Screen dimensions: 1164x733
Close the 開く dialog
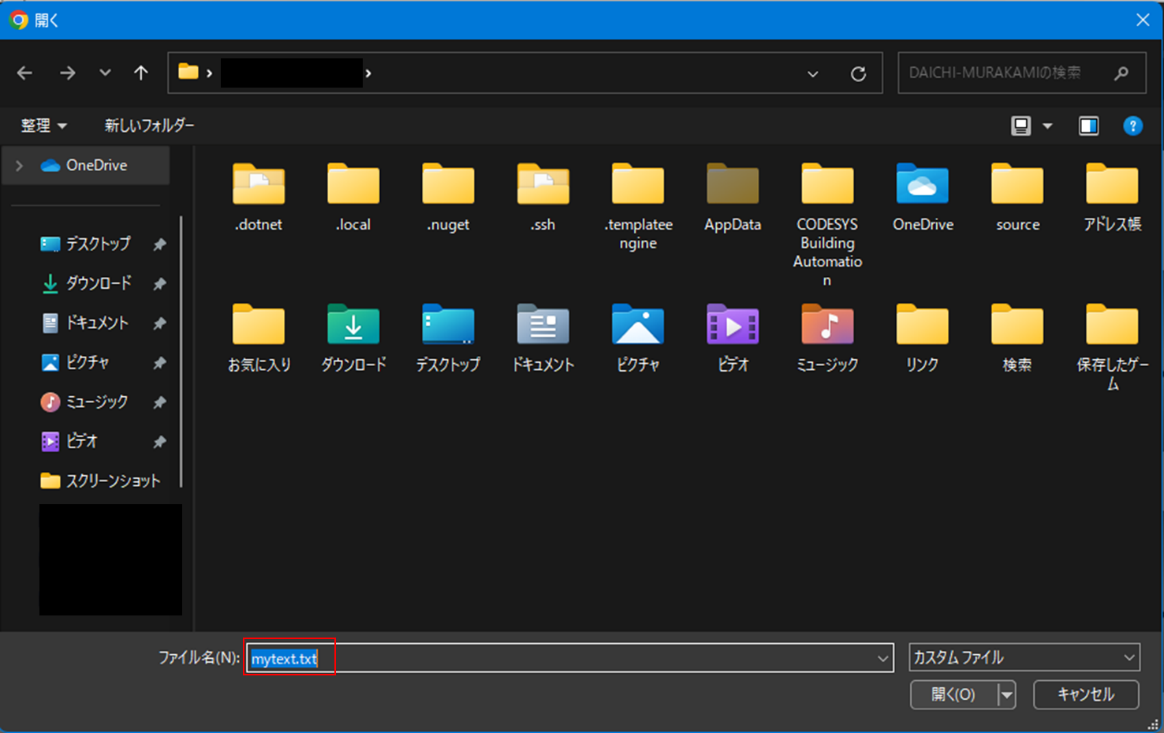pyautogui.click(x=1142, y=20)
